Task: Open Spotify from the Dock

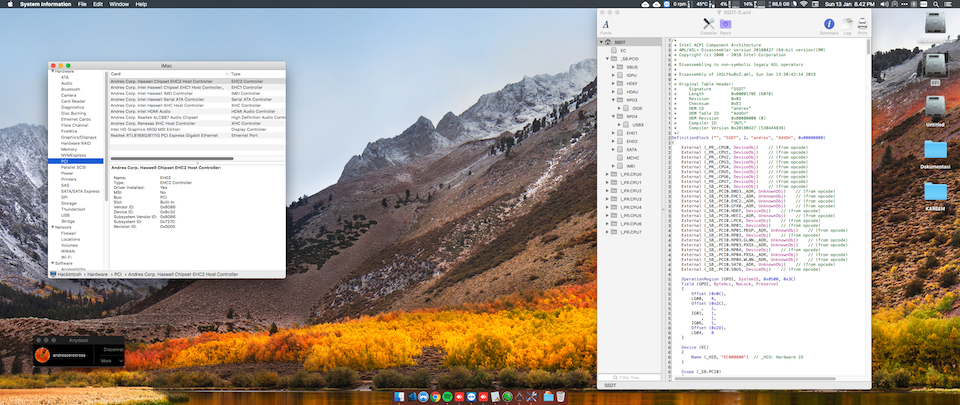Action: tap(447, 396)
